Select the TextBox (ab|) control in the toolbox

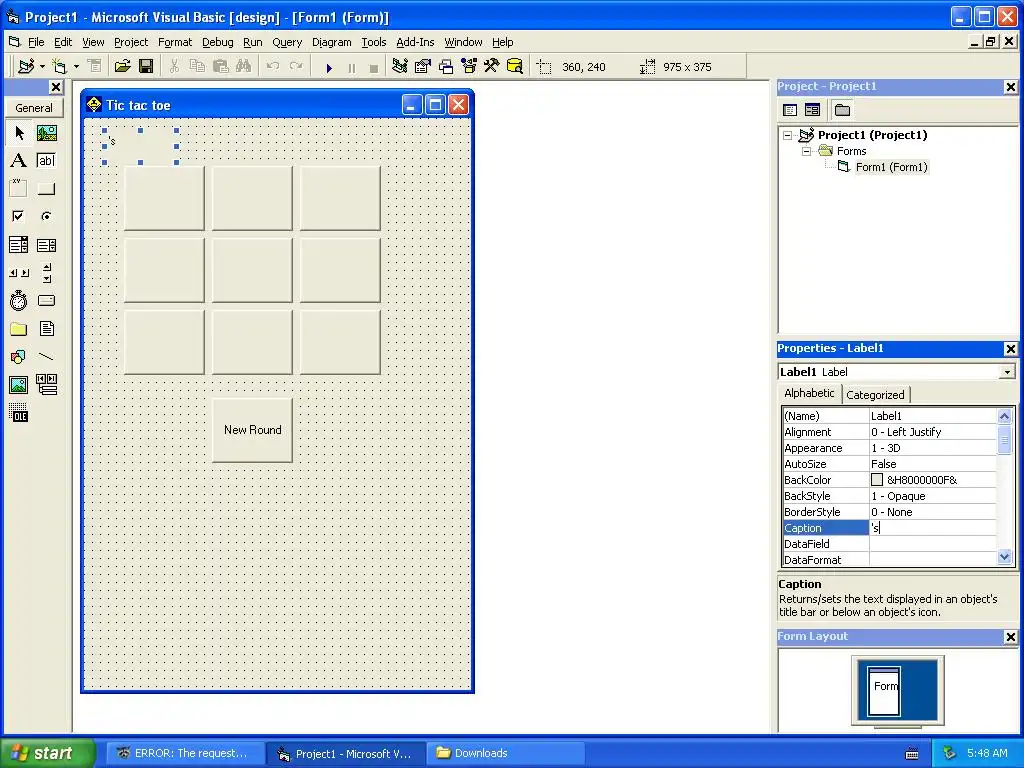coord(46,161)
